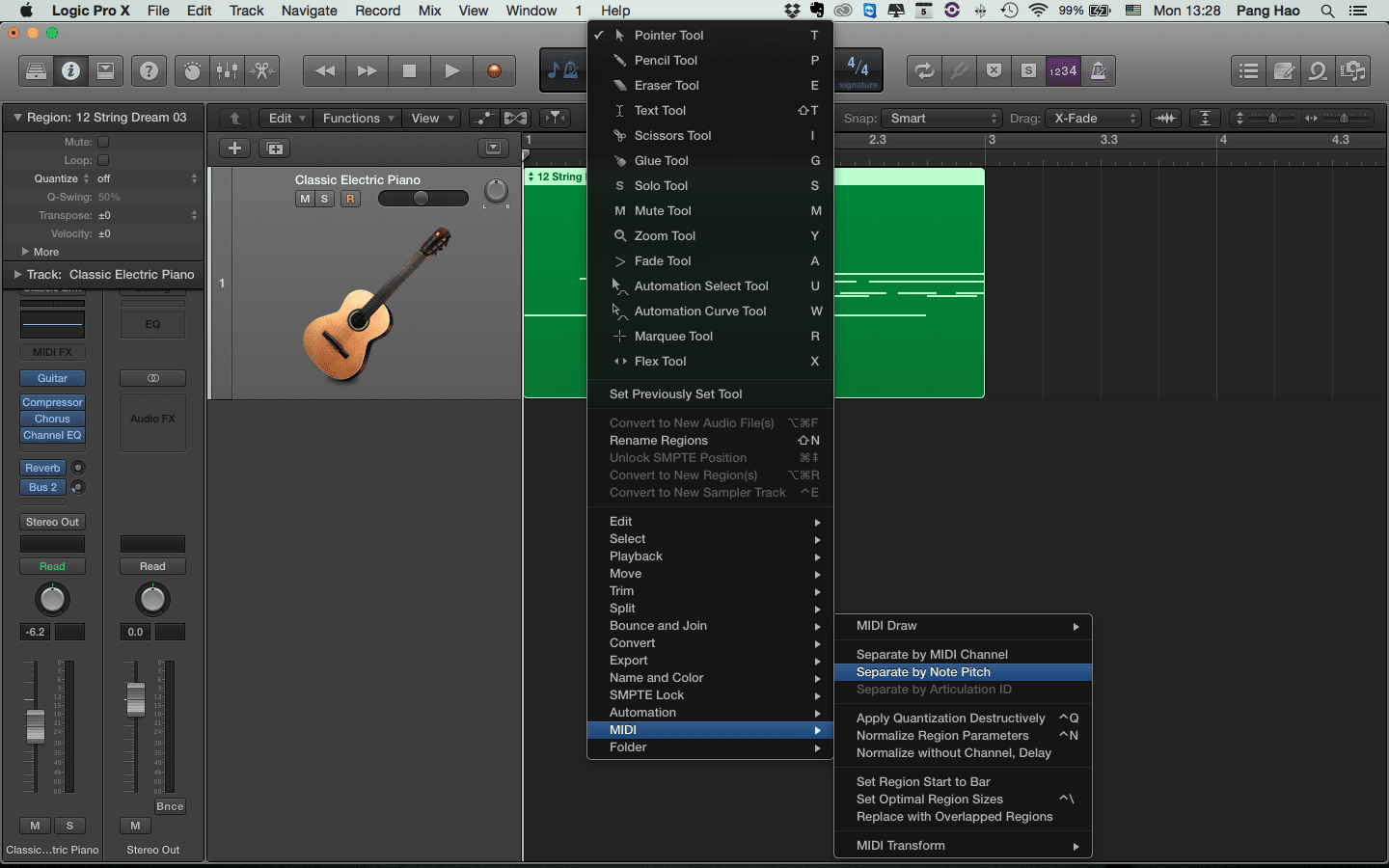Toggle the Metronome icon

point(1098,70)
